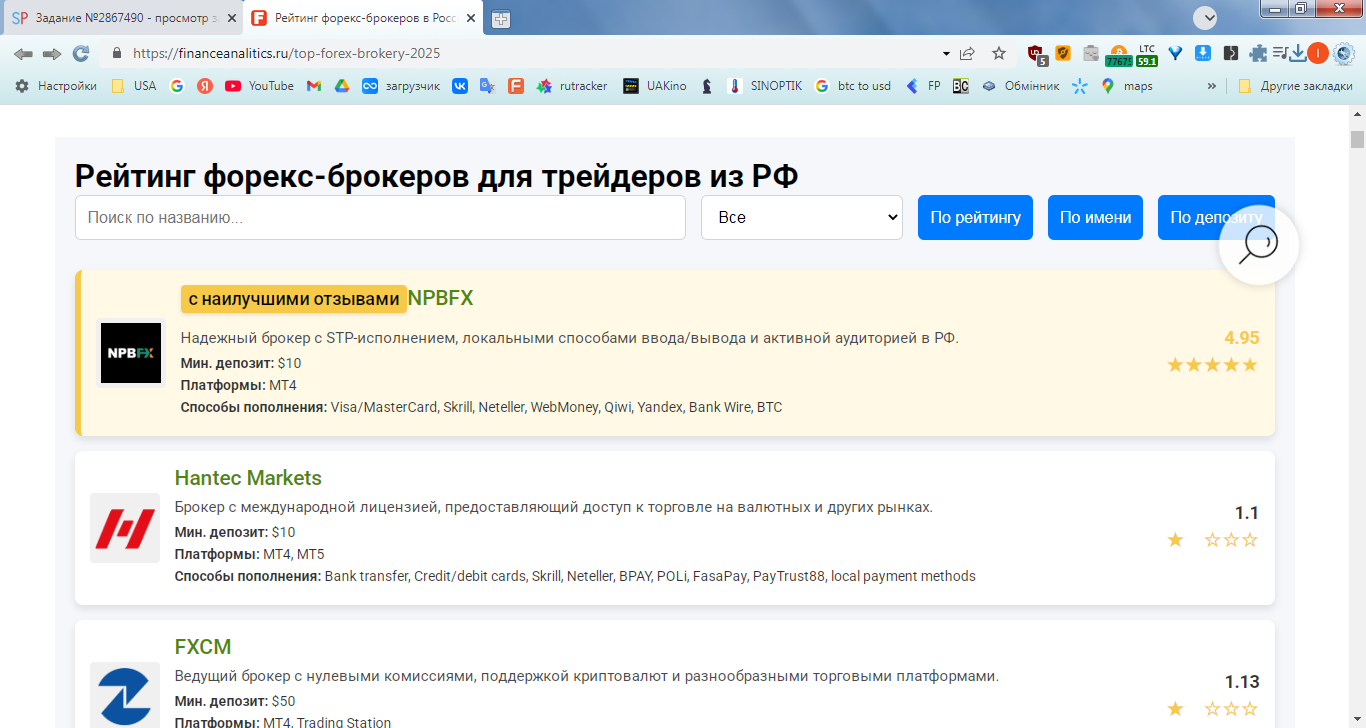Image resolution: width=1366 pixels, height=728 pixels.
Task: Click the Hantec Markets star rating
Action: [x=1212, y=540]
